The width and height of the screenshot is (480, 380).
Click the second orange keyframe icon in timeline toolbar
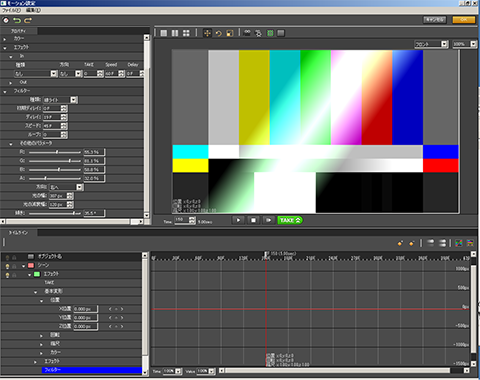pos(411,243)
